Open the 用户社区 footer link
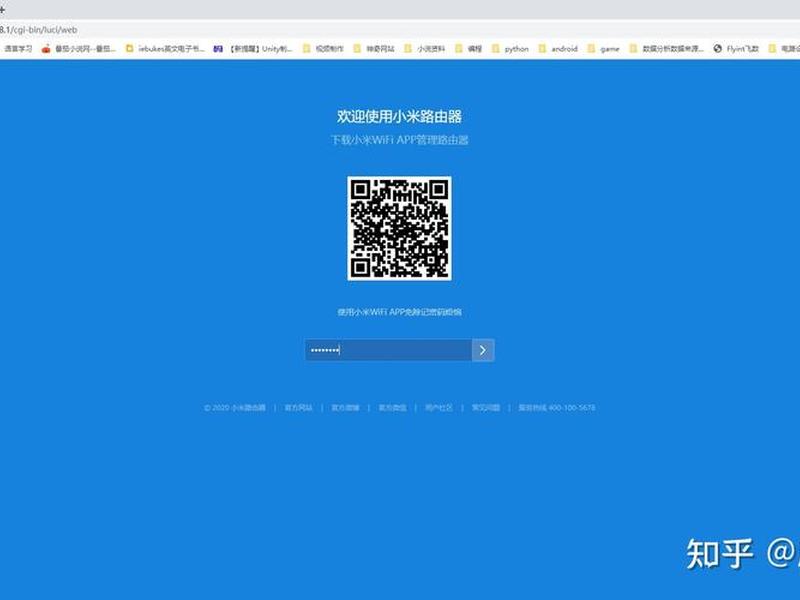 [x=439, y=408]
